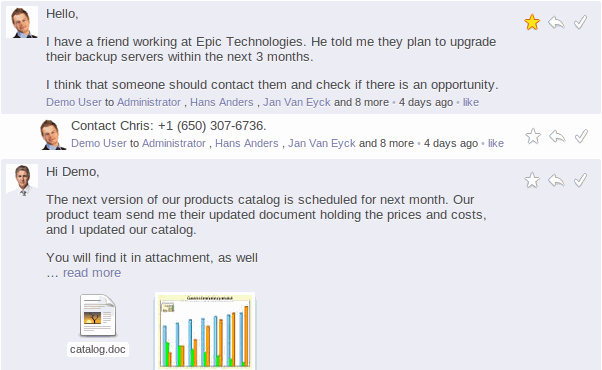Open the bar chart image attachment
This screenshot has height=370, width=602.
coord(205,331)
